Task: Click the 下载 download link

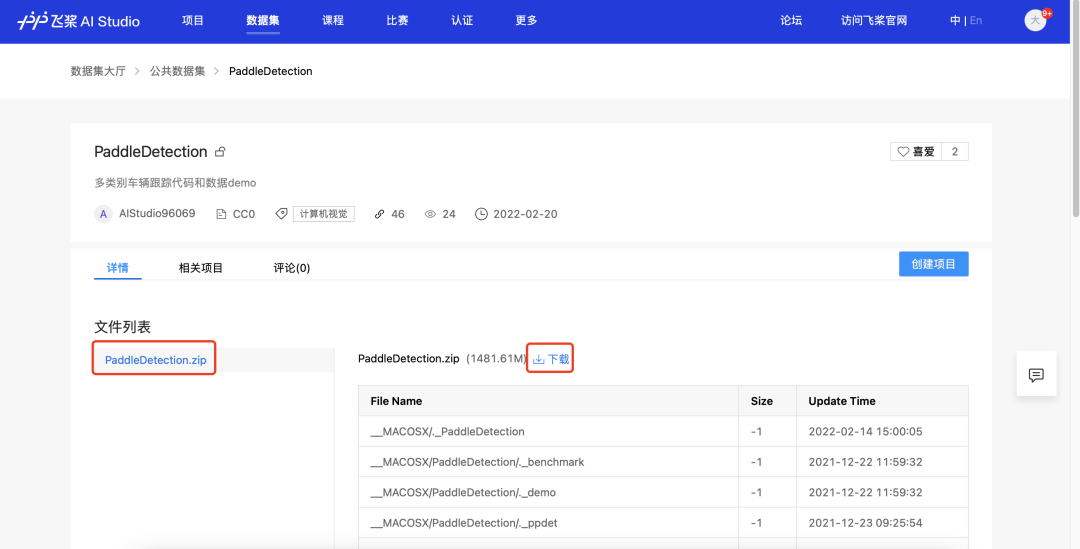Action: [551, 359]
